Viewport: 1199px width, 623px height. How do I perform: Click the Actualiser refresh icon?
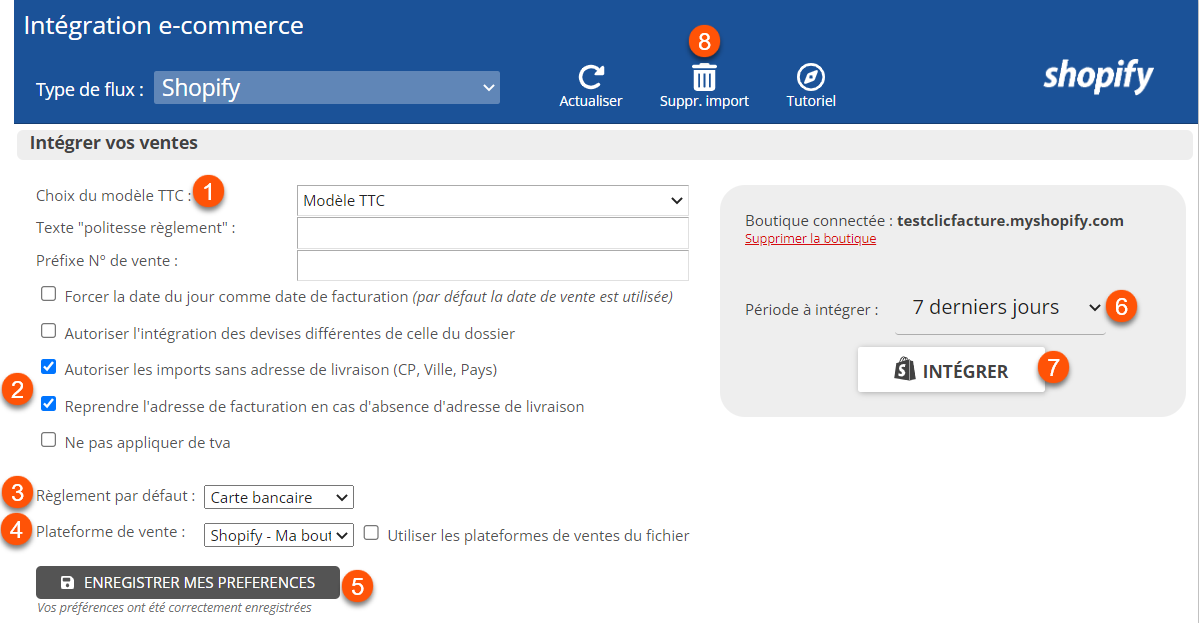click(x=590, y=77)
